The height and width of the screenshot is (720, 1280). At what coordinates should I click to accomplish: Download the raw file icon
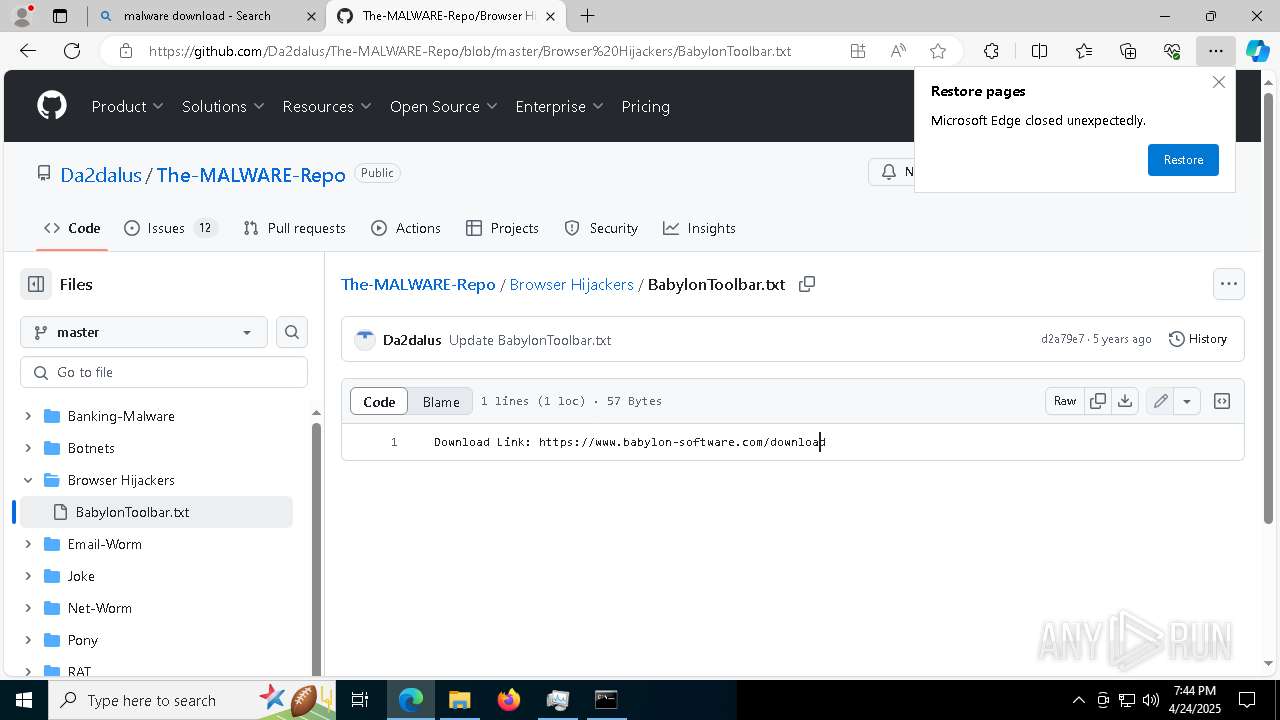pyautogui.click(x=1125, y=401)
